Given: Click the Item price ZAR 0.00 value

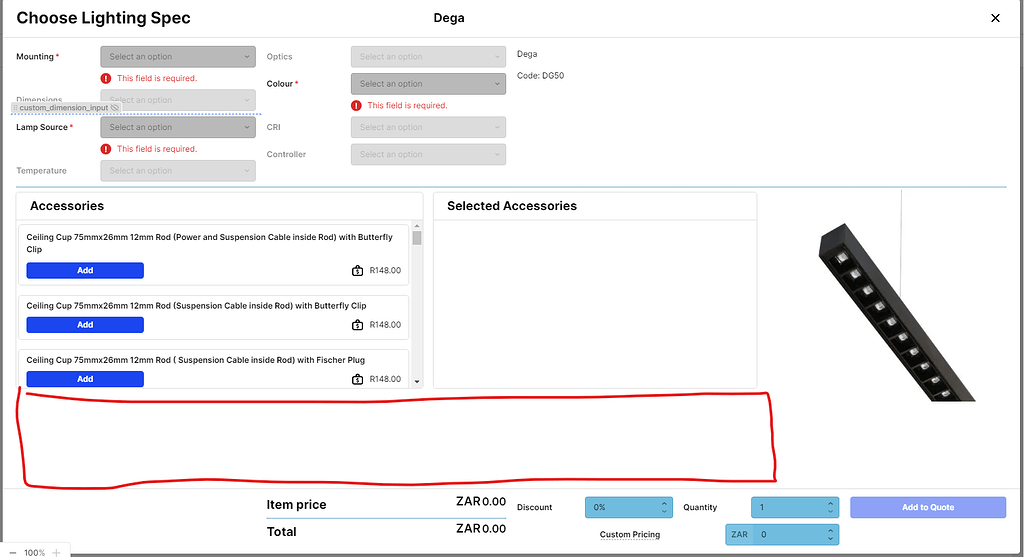Looking at the screenshot, I should click(x=481, y=501).
